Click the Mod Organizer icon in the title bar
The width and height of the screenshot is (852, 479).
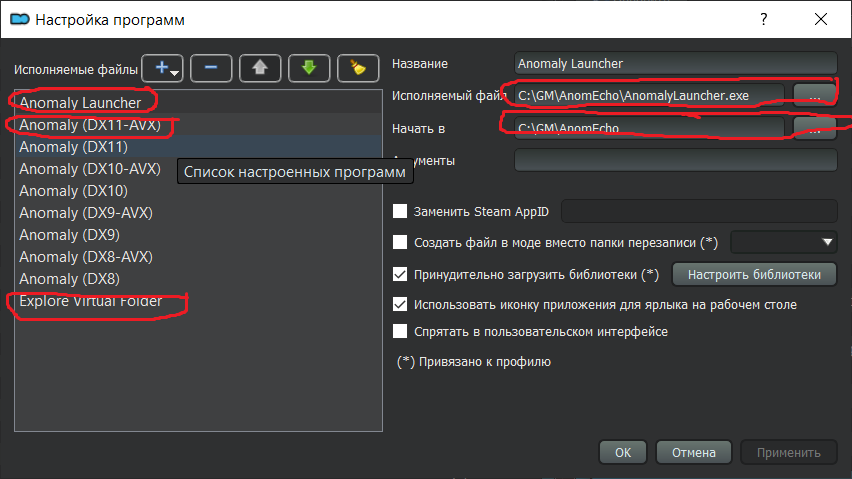[x=20, y=20]
